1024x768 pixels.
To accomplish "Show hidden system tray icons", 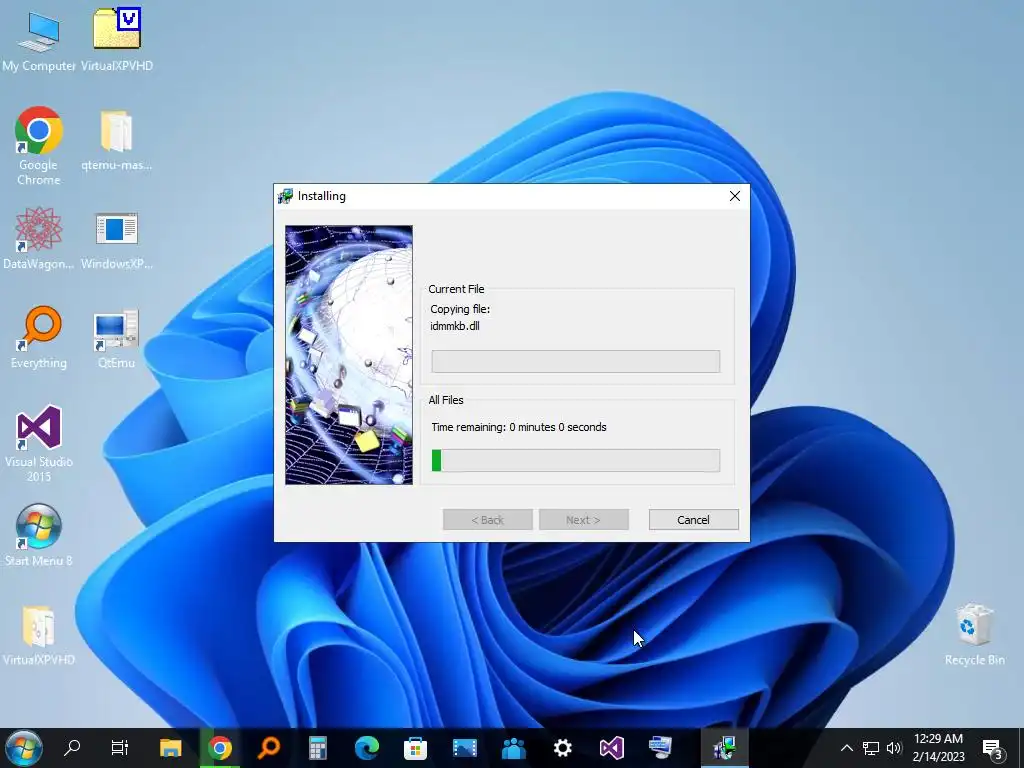I will (846, 748).
